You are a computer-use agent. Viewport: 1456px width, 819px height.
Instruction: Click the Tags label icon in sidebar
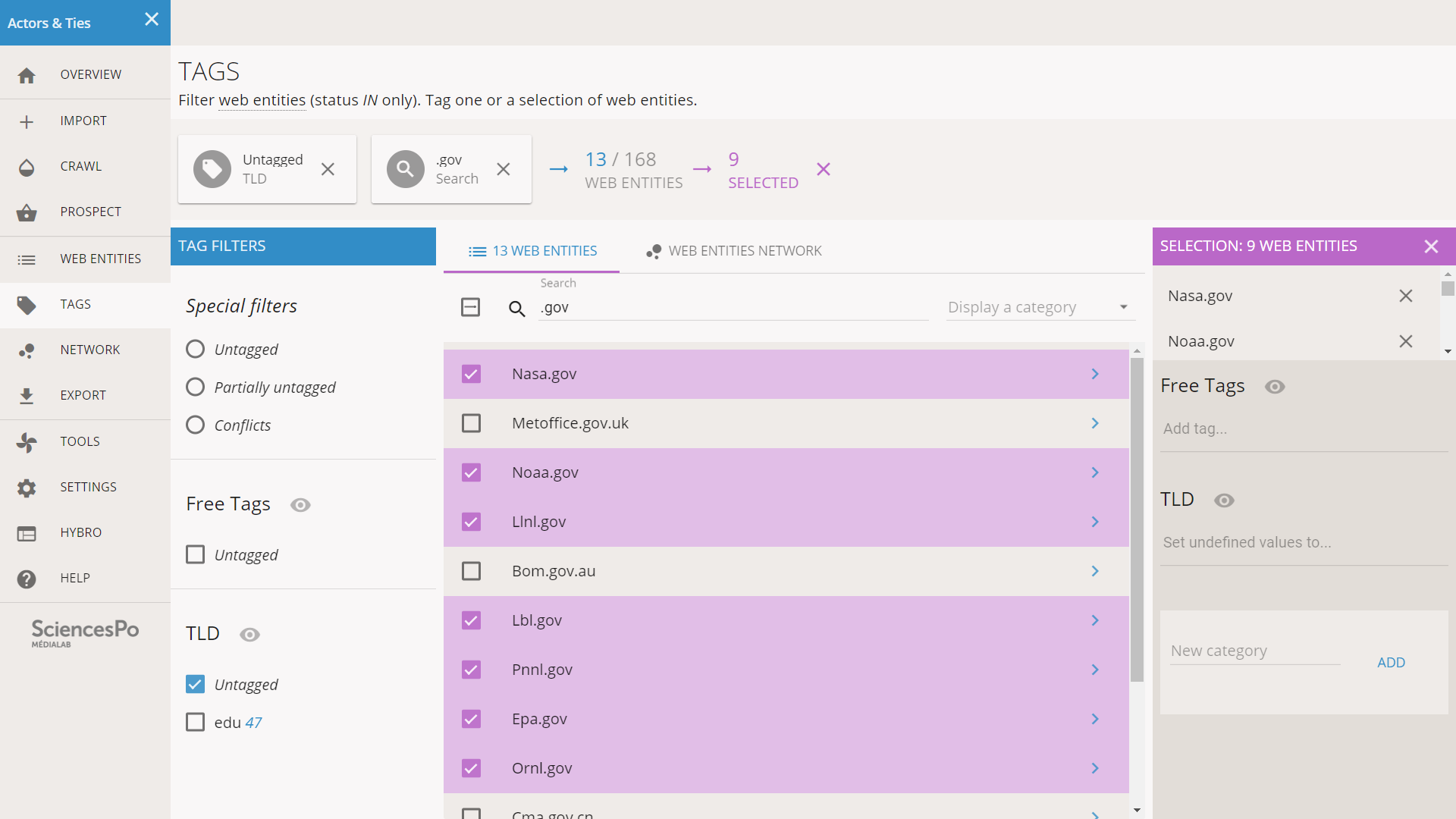(x=27, y=305)
